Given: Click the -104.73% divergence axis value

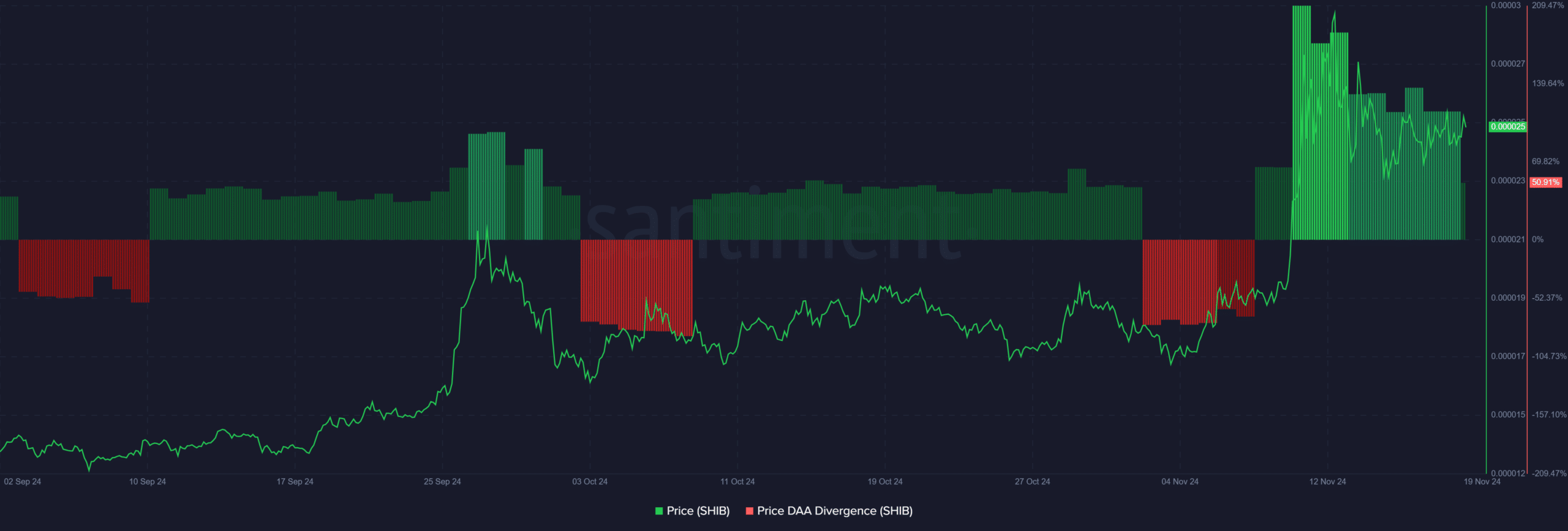Looking at the screenshot, I should pyautogui.click(x=1549, y=356).
